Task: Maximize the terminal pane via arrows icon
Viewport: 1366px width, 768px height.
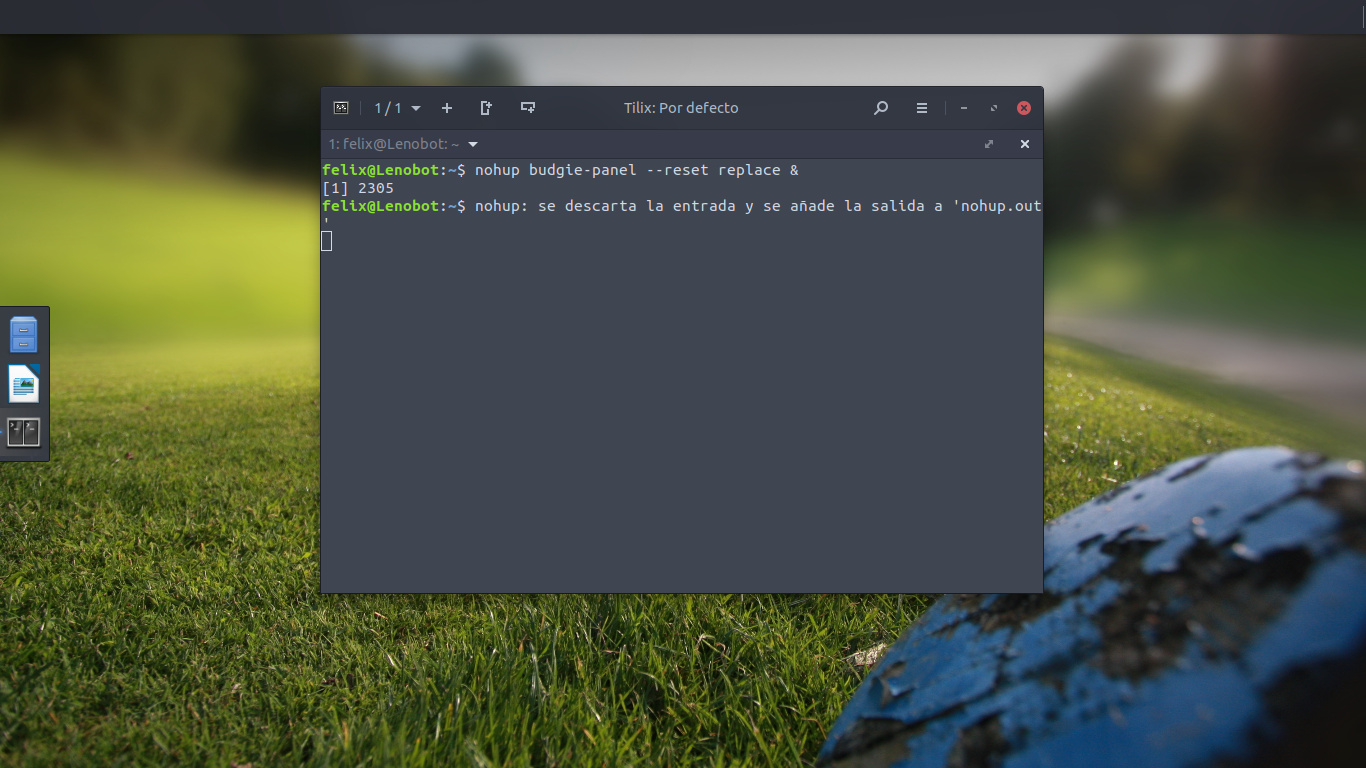Action: 989,144
